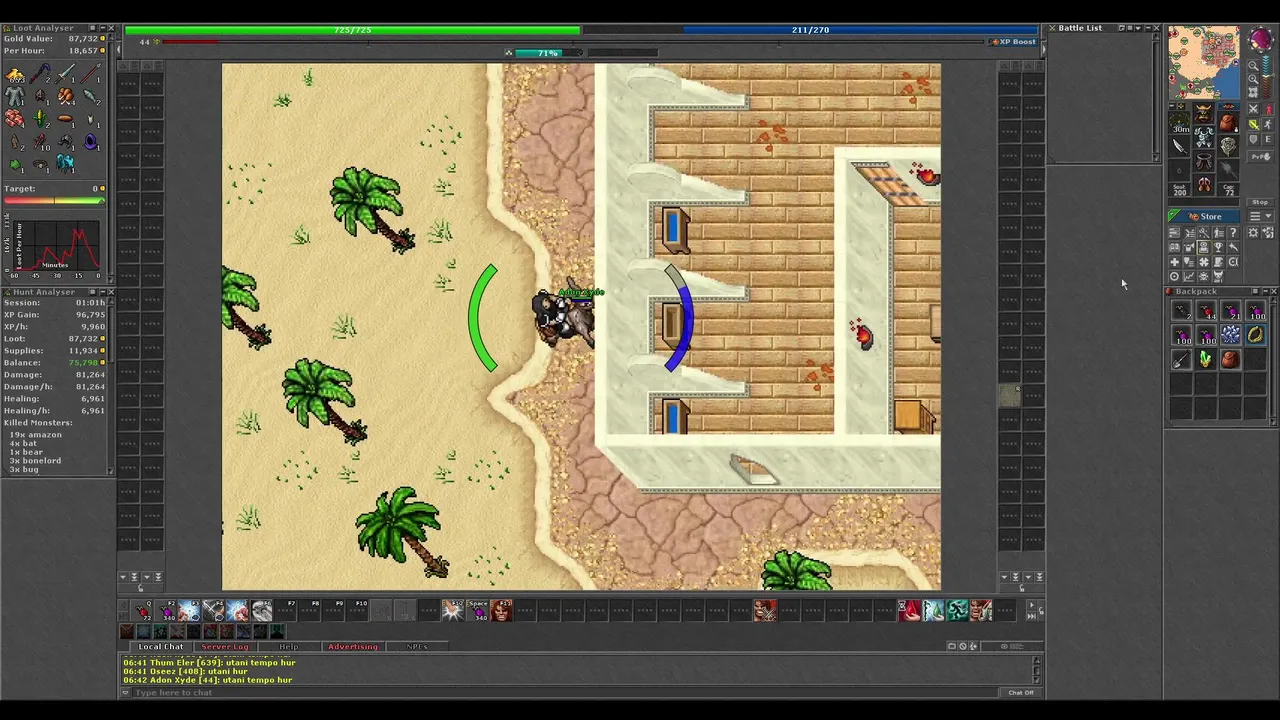Click the brown bag in the Backpack
1280x720 pixels.
1230,360
